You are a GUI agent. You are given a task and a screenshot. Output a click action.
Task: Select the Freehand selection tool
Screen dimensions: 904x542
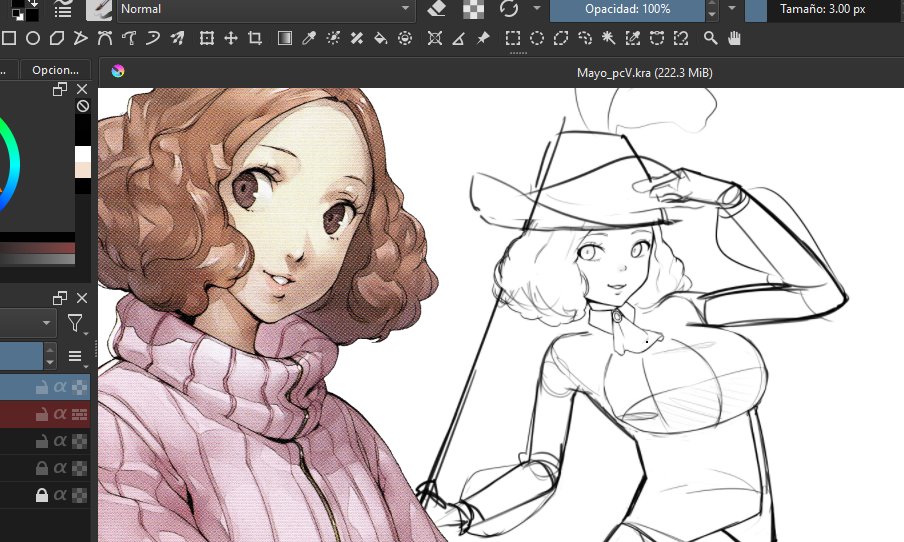click(x=585, y=39)
